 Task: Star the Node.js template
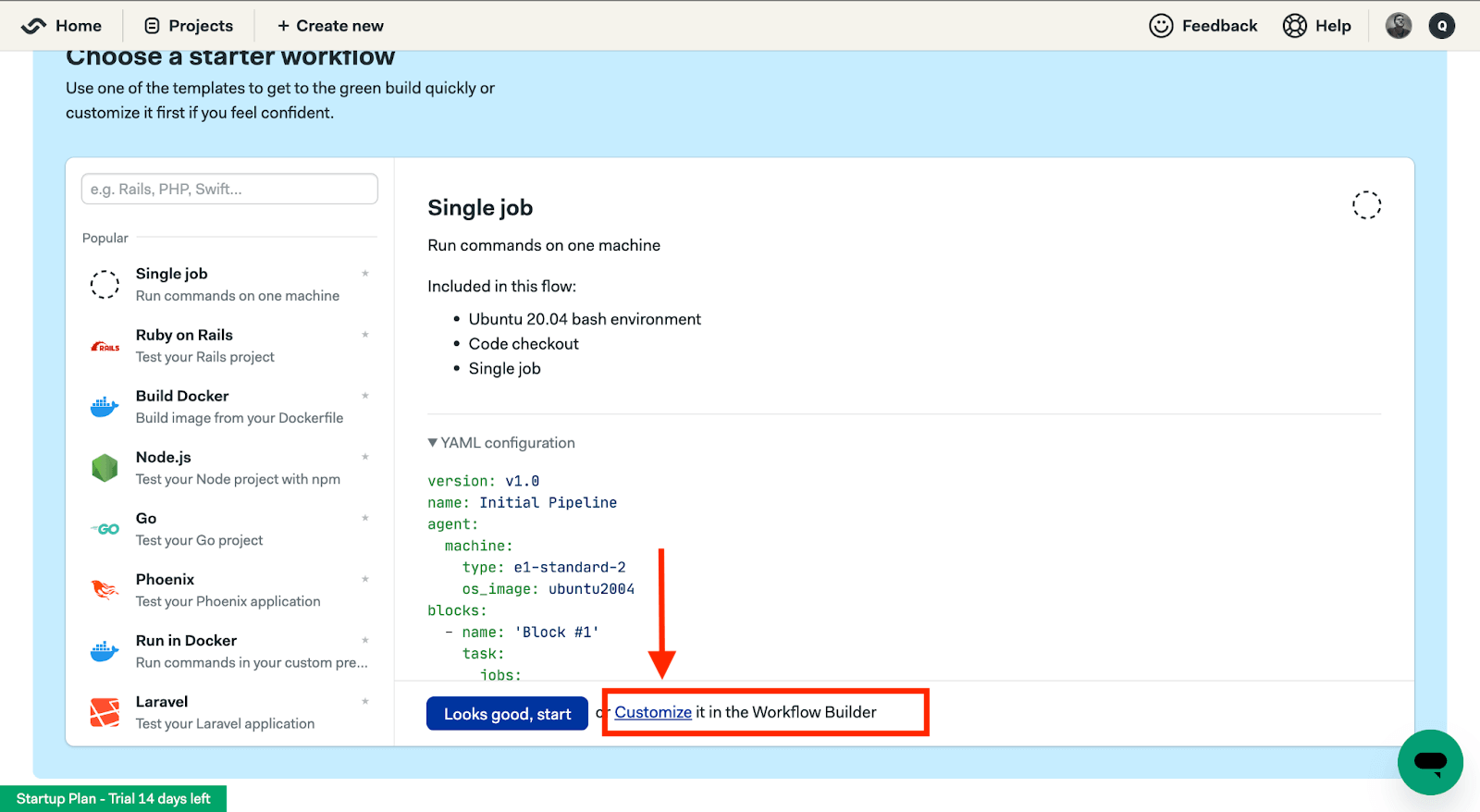[x=365, y=456]
